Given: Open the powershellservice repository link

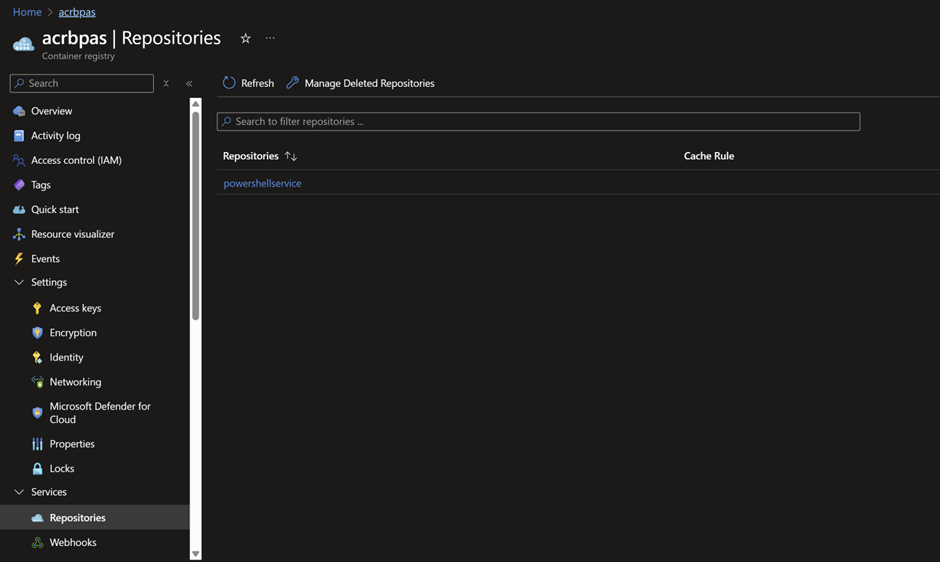Looking at the screenshot, I should click(262, 183).
